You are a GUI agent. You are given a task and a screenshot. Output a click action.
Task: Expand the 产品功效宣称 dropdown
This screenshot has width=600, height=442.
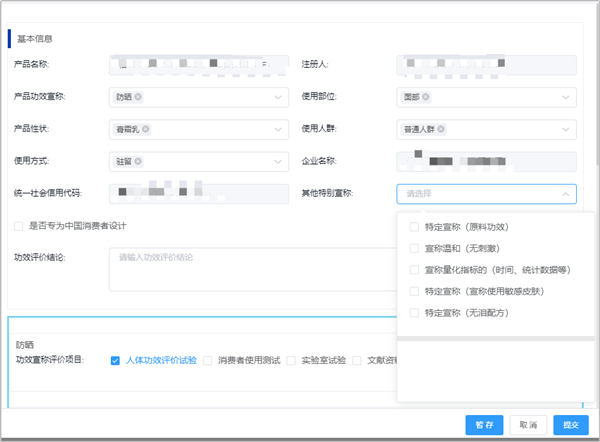tap(277, 97)
